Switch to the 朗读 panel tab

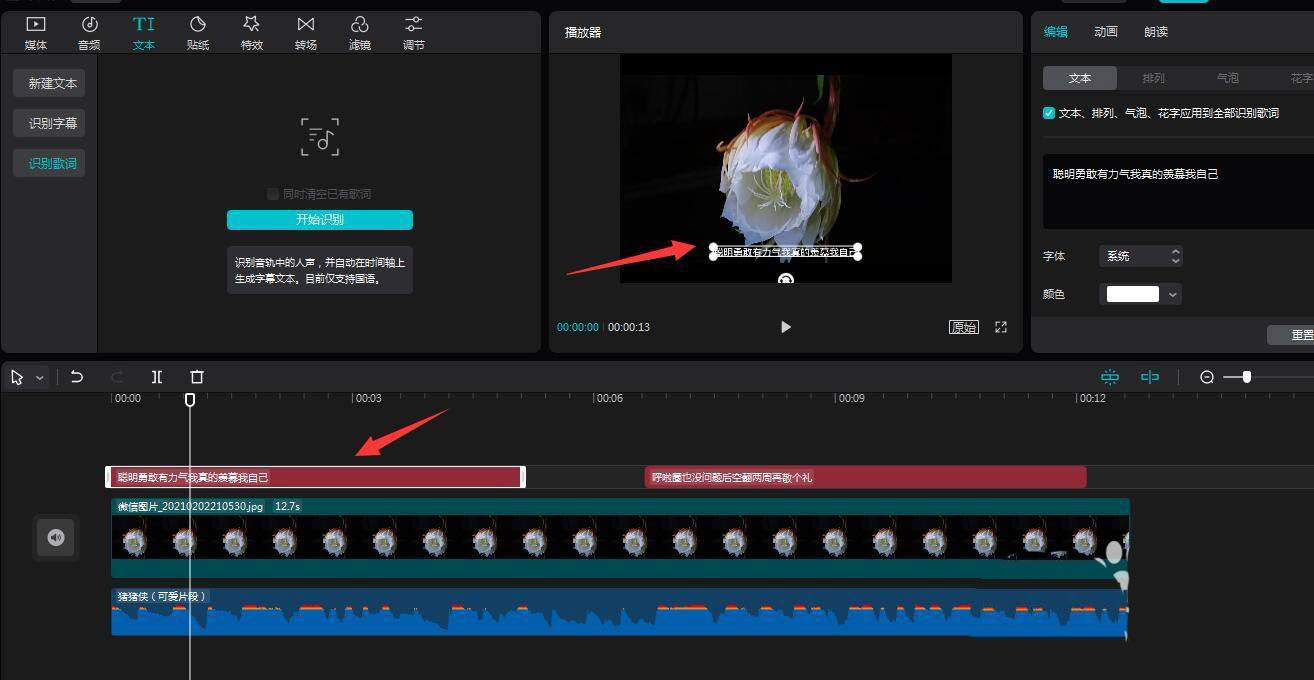(1156, 32)
